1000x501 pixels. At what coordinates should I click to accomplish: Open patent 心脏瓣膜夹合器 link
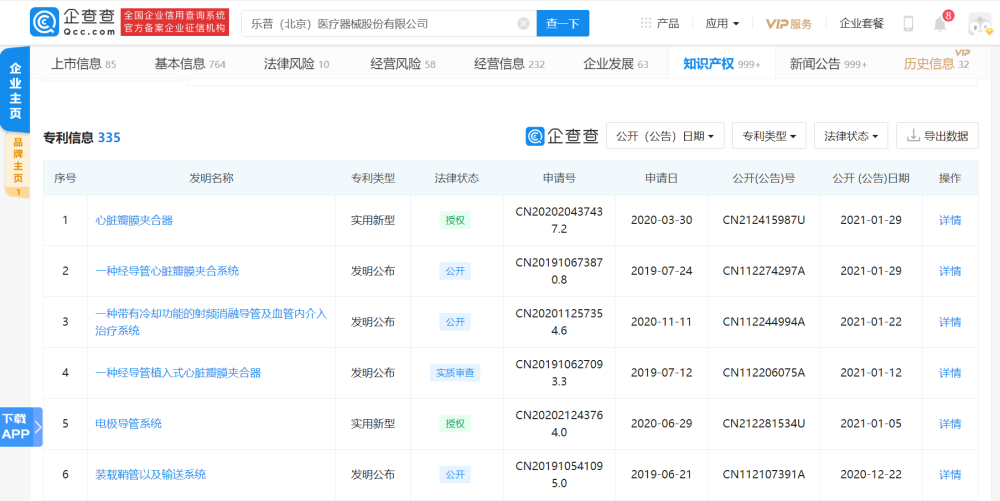(134, 221)
